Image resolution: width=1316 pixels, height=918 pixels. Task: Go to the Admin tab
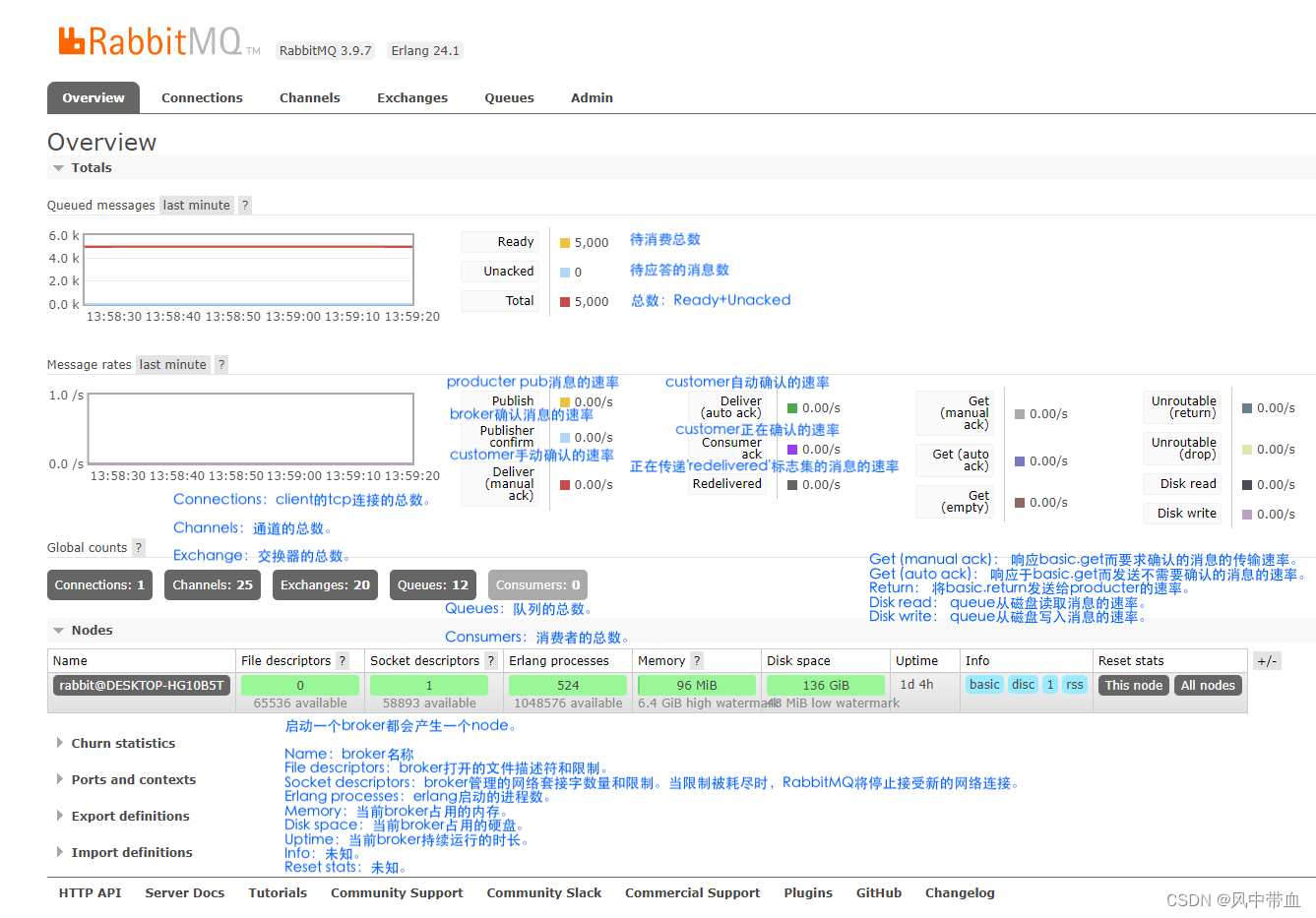click(x=592, y=97)
